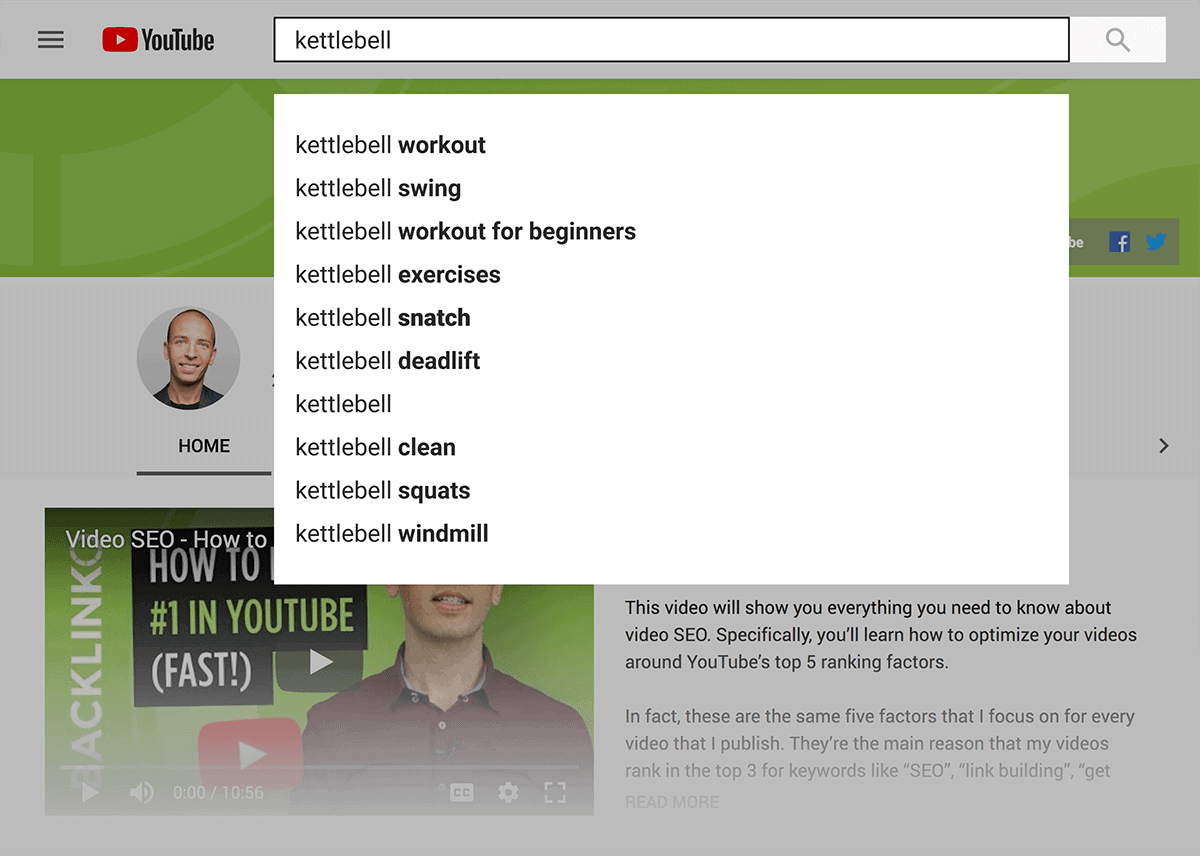Viewport: 1200px width, 856px height.
Task: Seek using the video progress bar
Action: tap(319, 768)
